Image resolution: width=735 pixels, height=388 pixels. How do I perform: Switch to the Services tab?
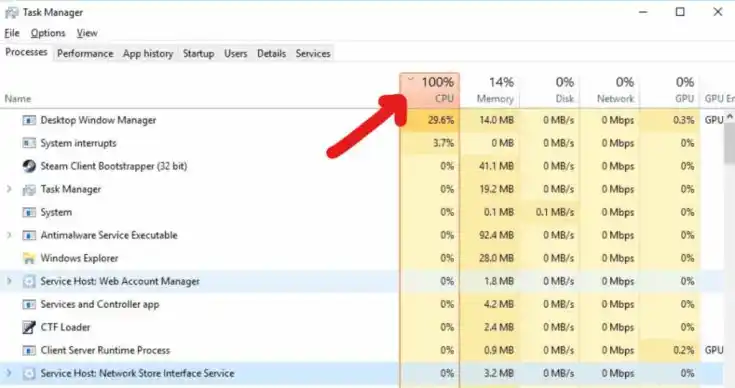click(x=313, y=54)
